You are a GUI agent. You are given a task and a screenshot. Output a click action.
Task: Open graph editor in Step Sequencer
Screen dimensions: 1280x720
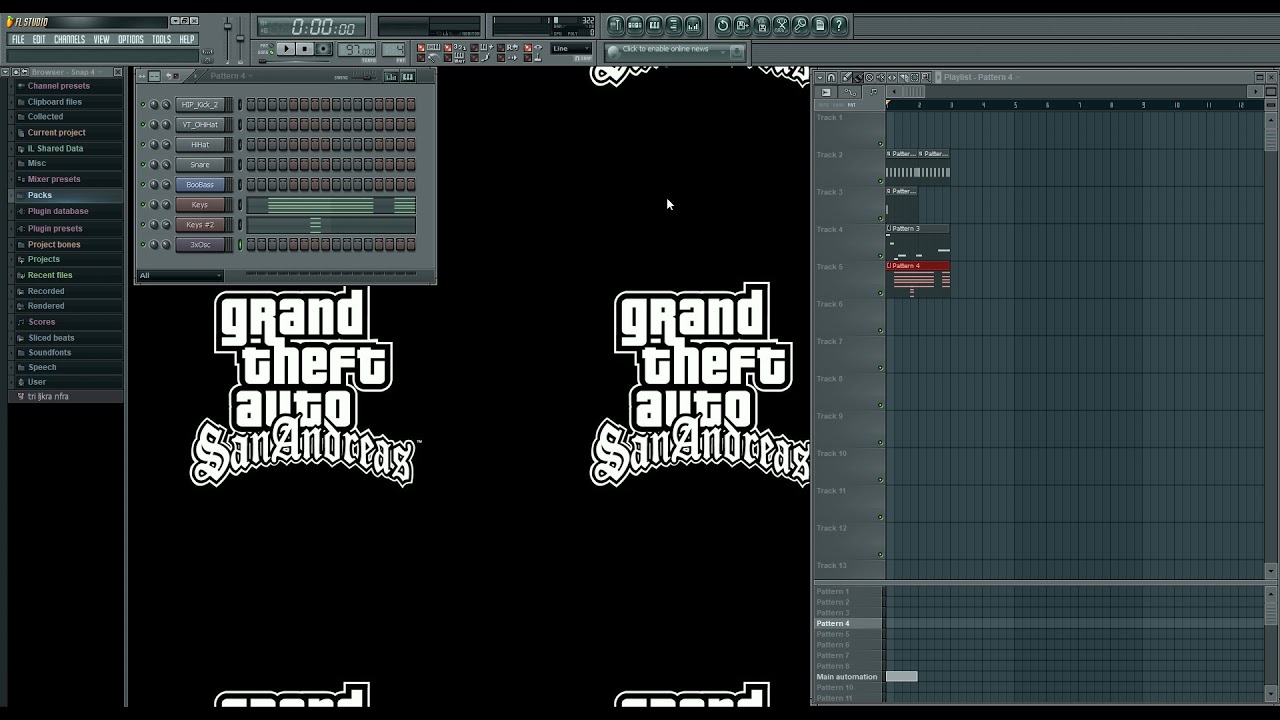point(391,77)
